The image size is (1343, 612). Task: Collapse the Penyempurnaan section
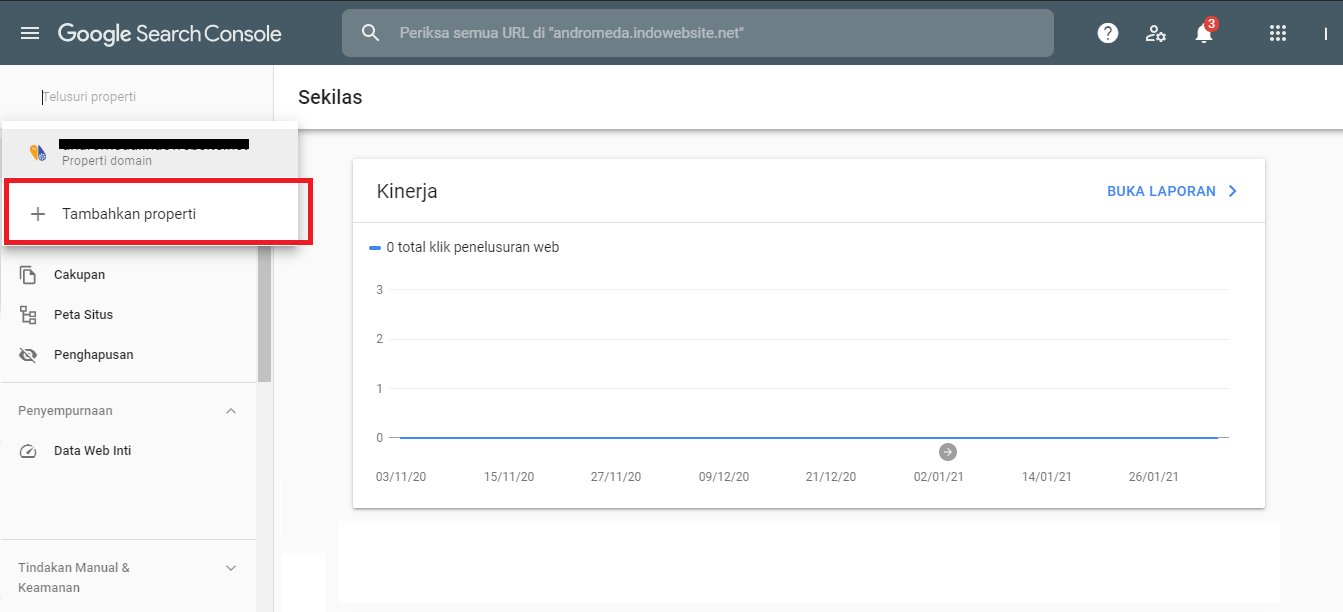(x=231, y=410)
